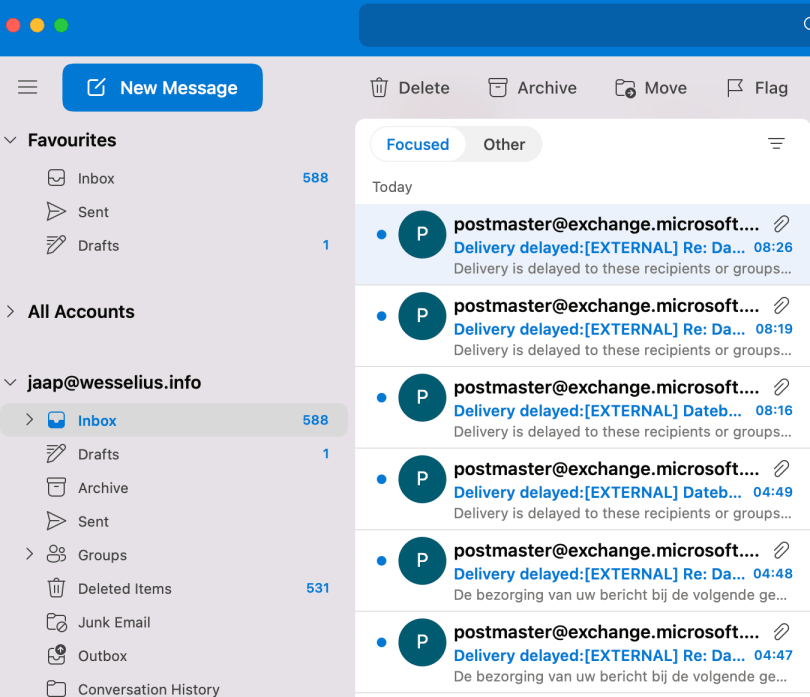Viewport: 810px width, 697px height.
Task: Open the Move to folder option
Action: coord(650,88)
